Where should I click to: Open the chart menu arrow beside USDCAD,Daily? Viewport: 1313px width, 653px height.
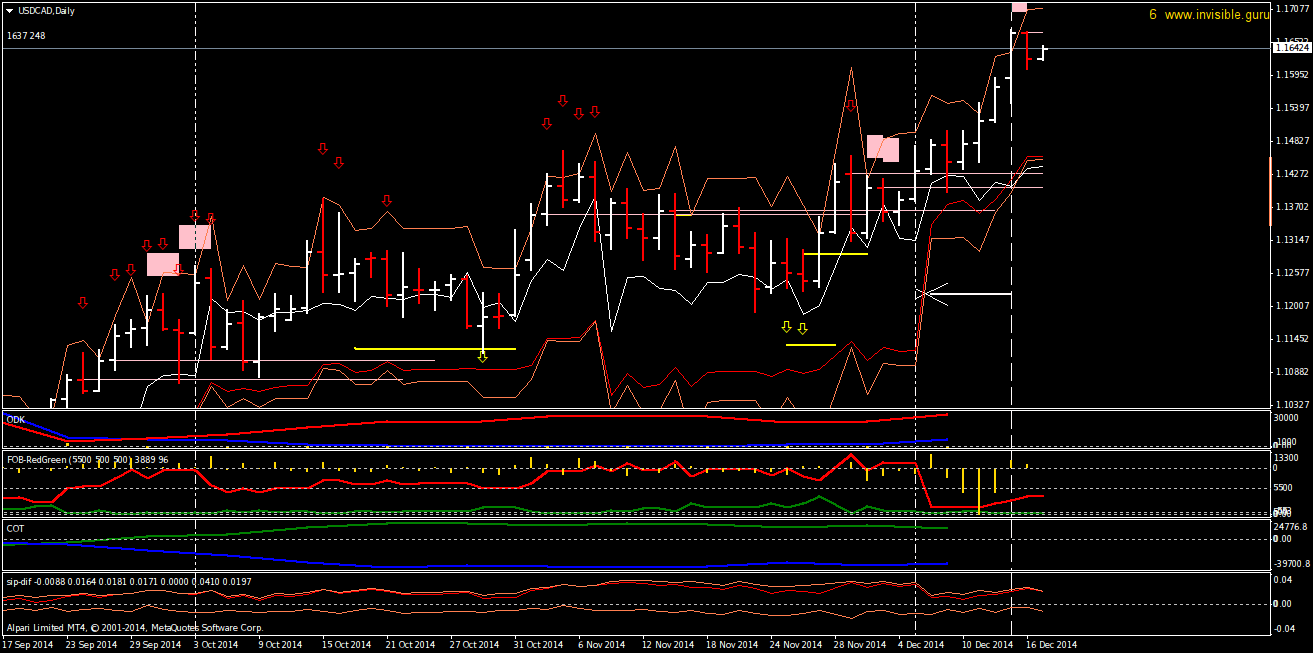click(x=9, y=10)
